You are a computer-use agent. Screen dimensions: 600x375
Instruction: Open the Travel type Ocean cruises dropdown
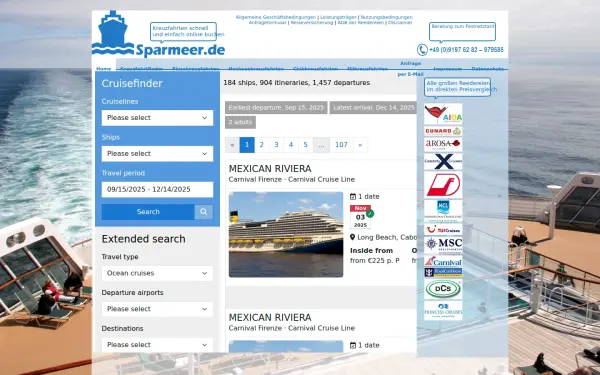point(157,273)
